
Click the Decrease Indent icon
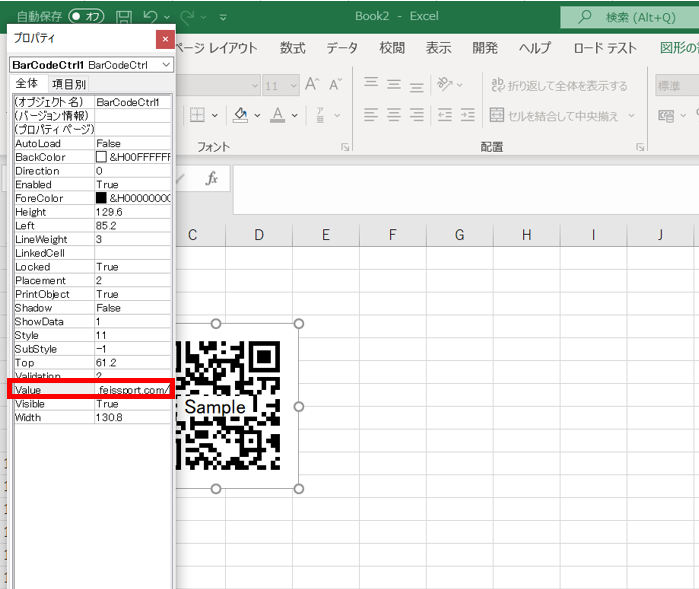[445, 115]
